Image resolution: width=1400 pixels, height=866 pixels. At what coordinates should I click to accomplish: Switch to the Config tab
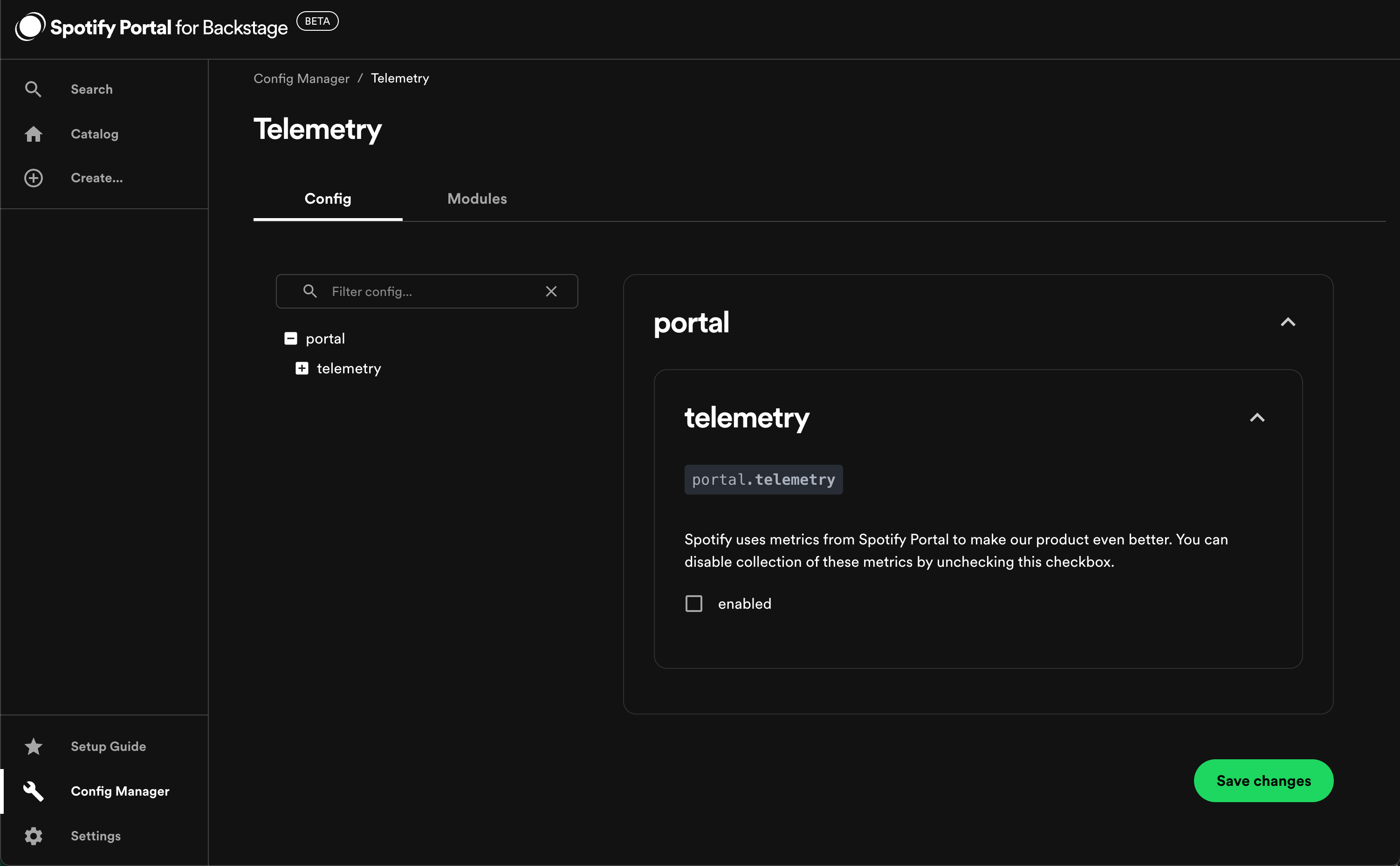[328, 198]
